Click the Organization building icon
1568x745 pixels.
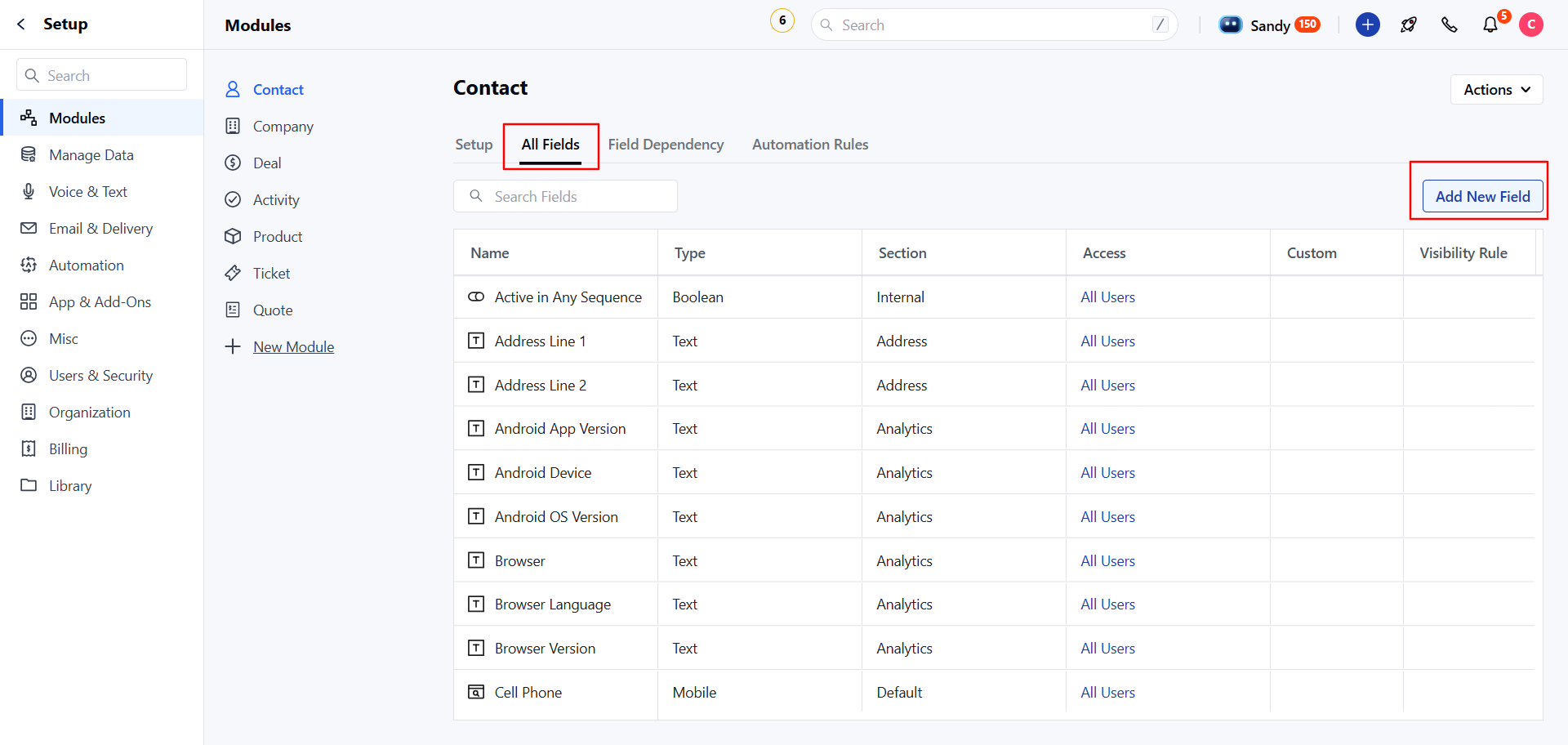click(29, 412)
